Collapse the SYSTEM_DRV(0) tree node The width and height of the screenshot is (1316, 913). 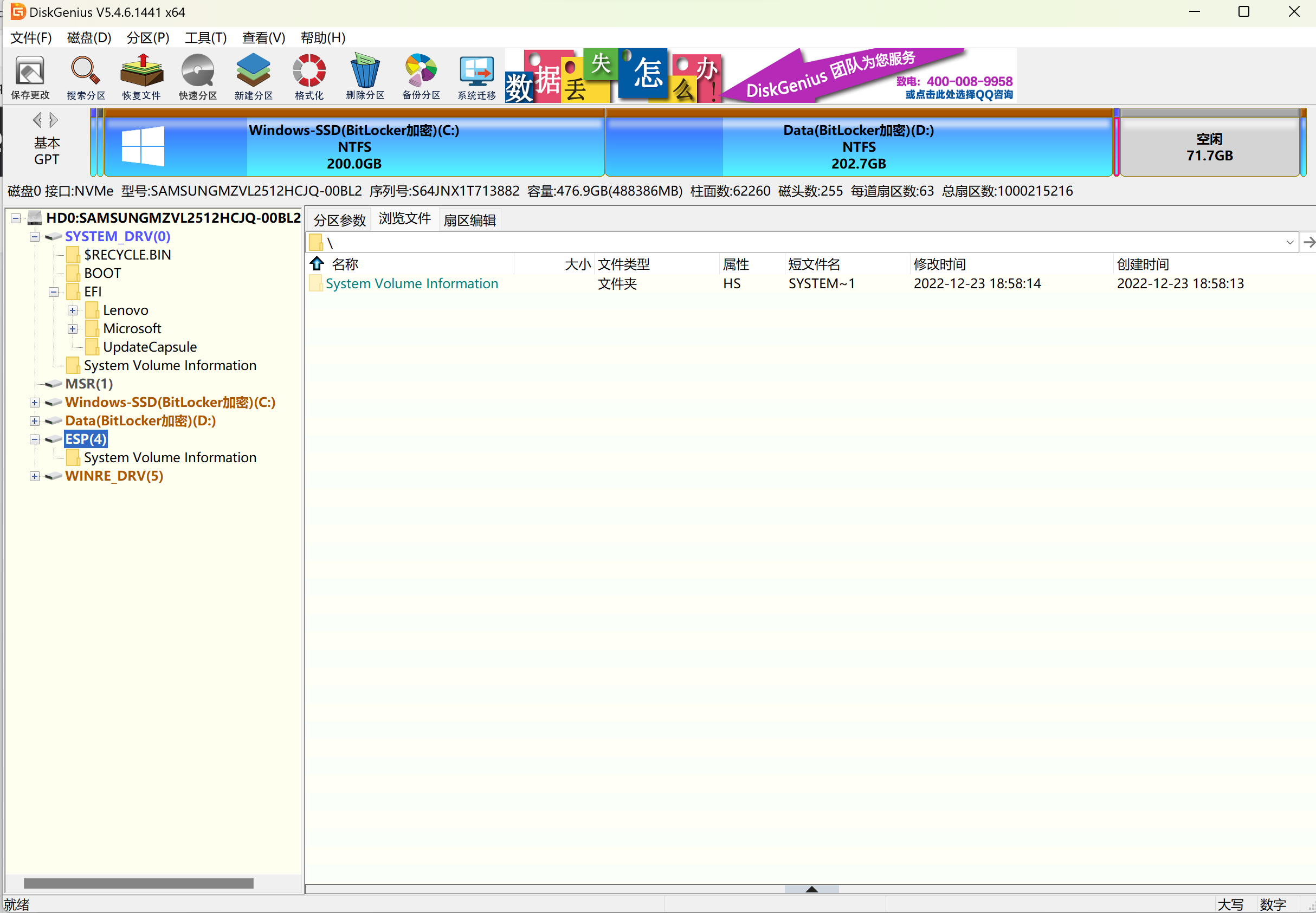click(35, 237)
